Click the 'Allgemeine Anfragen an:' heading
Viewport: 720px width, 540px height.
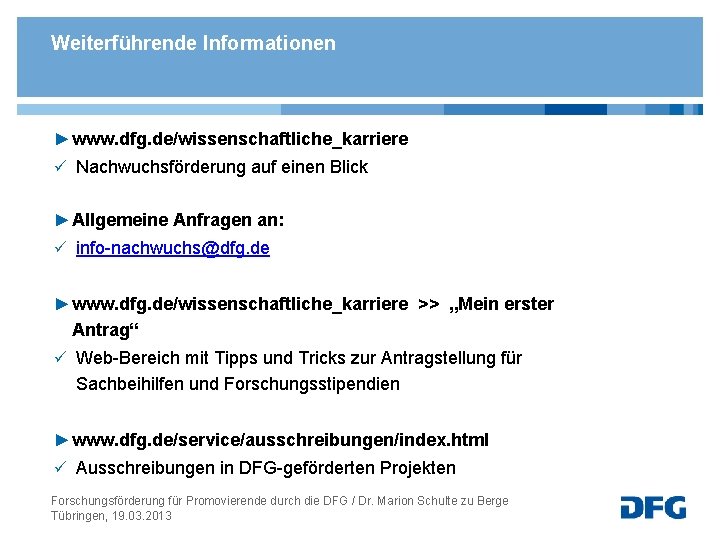178,220
